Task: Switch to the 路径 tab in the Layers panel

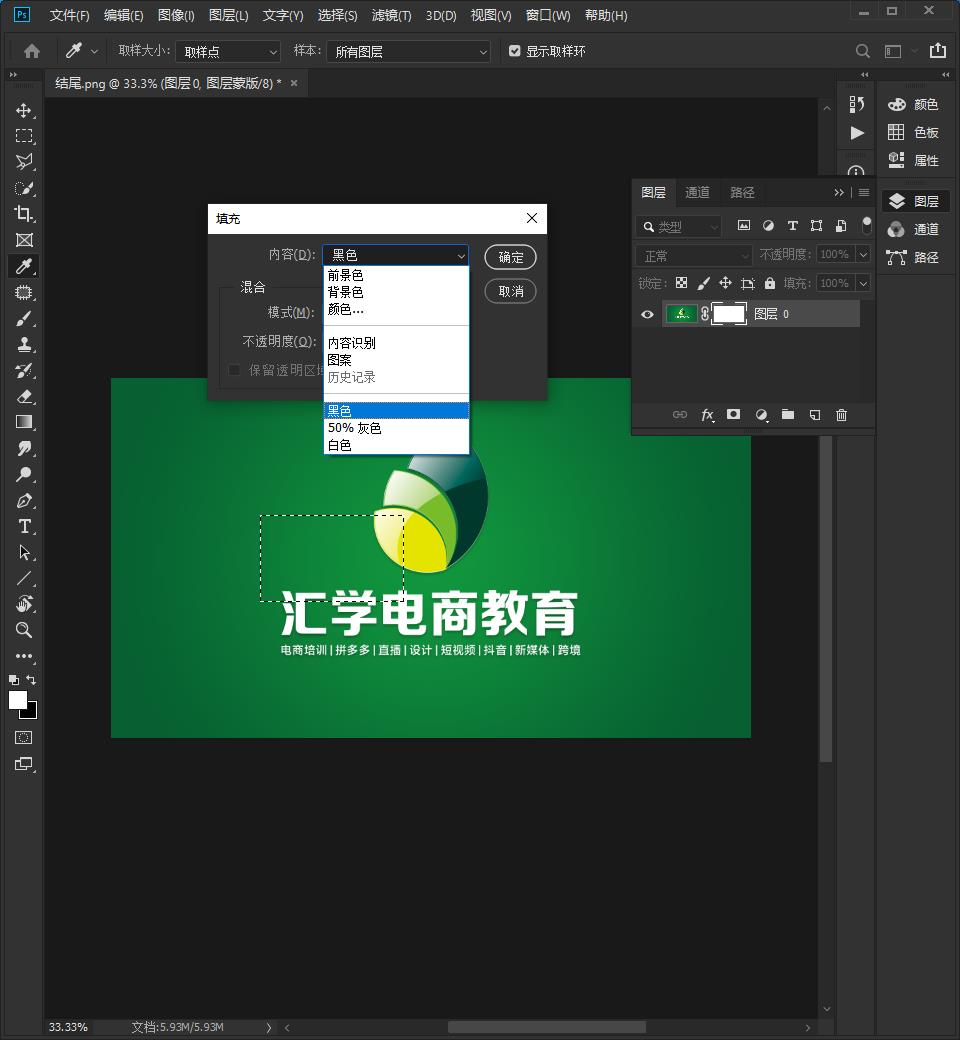Action: 742,192
